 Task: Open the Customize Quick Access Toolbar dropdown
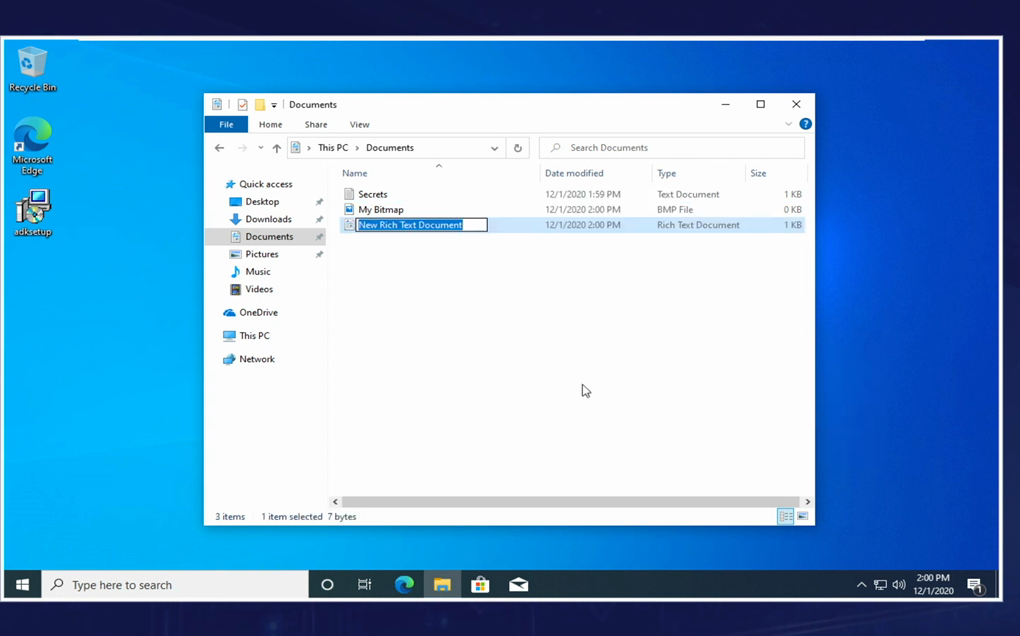pyautogui.click(x=274, y=105)
